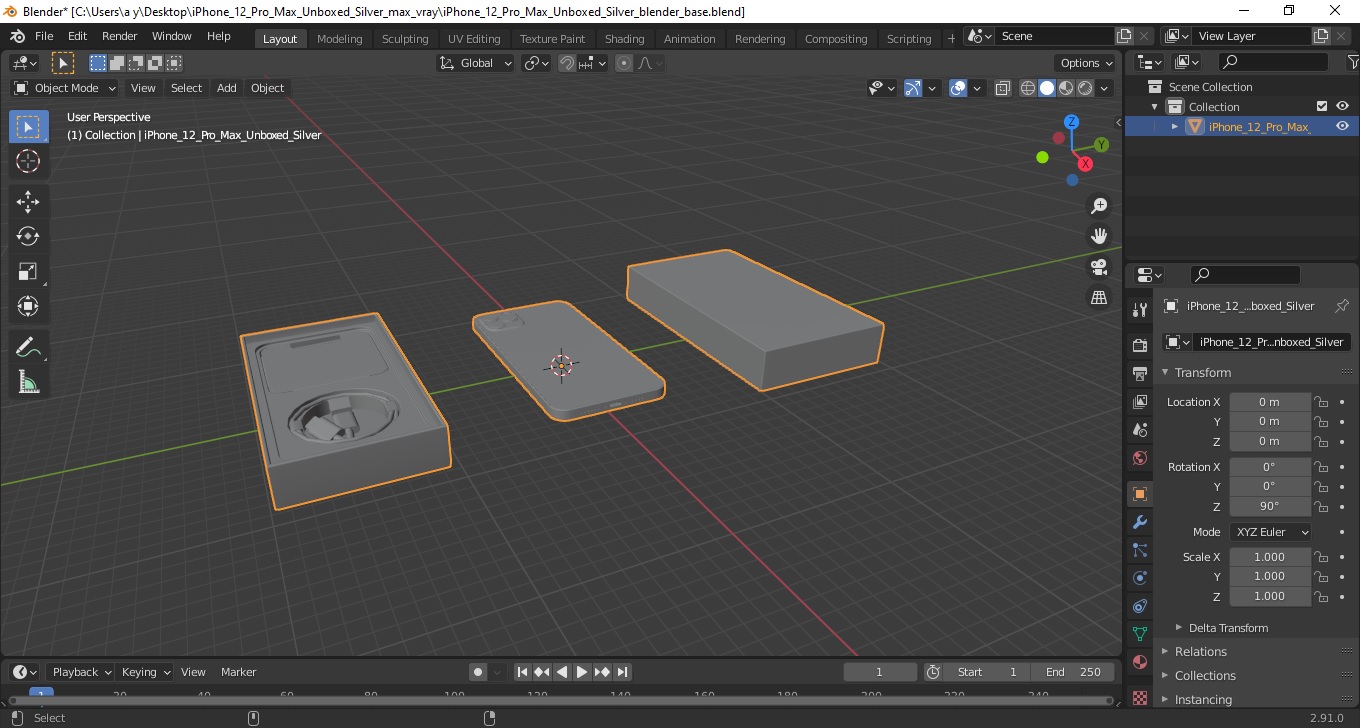Open the Render menu
The height and width of the screenshot is (728, 1360).
(x=120, y=36)
